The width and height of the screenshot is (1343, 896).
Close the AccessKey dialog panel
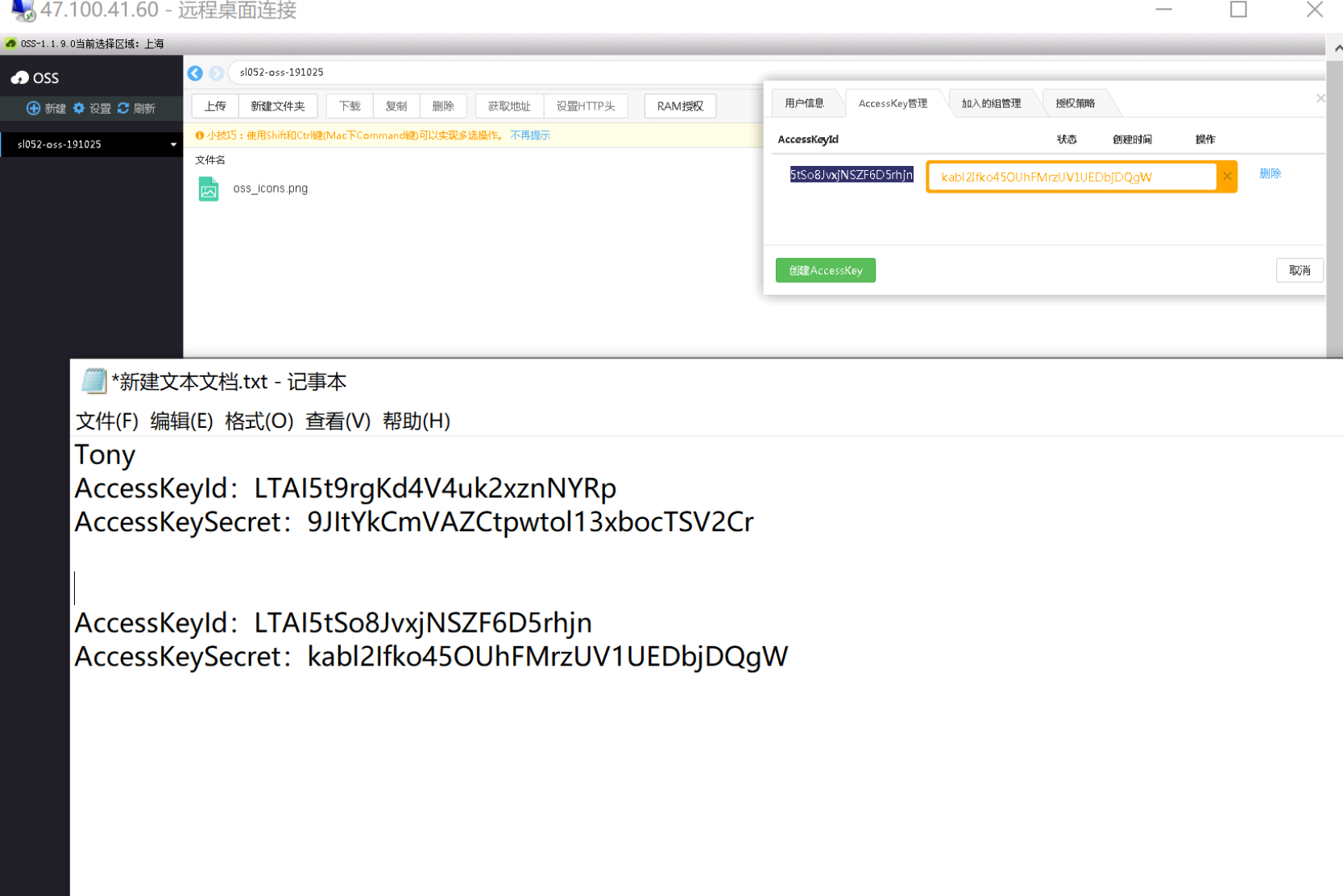coord(1320,98)
